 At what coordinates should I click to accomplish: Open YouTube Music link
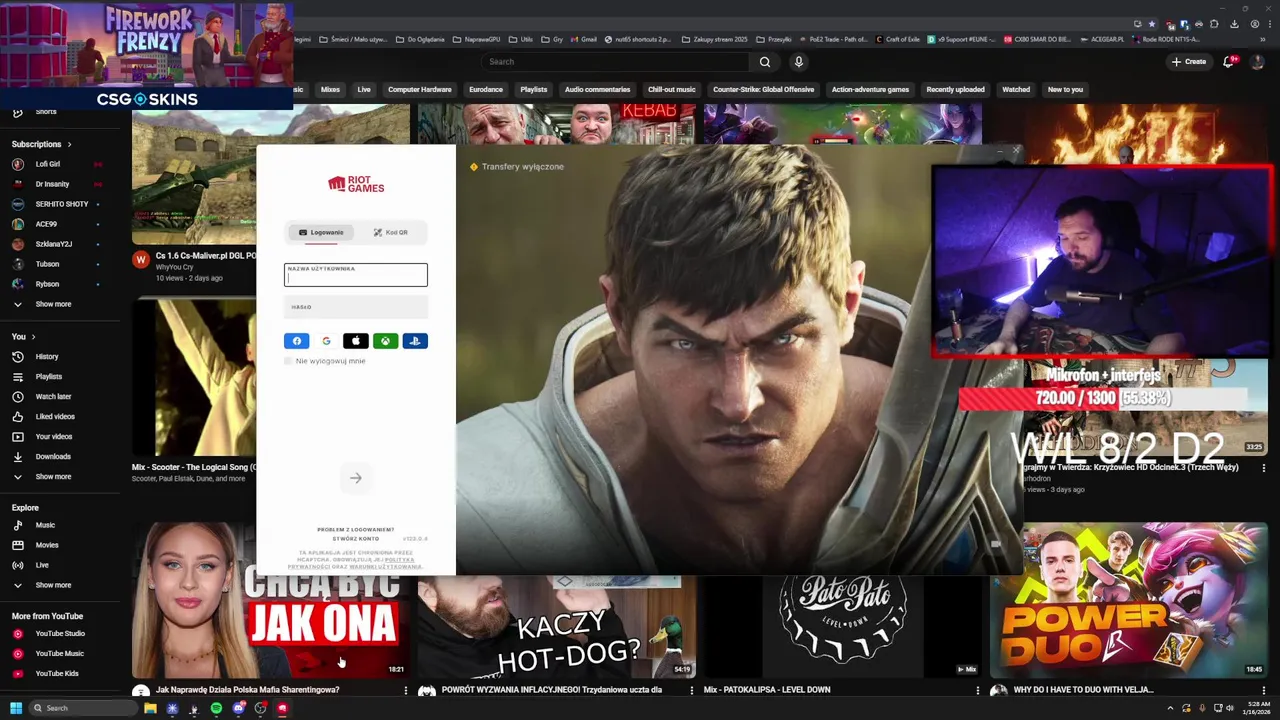coord(60,654)
